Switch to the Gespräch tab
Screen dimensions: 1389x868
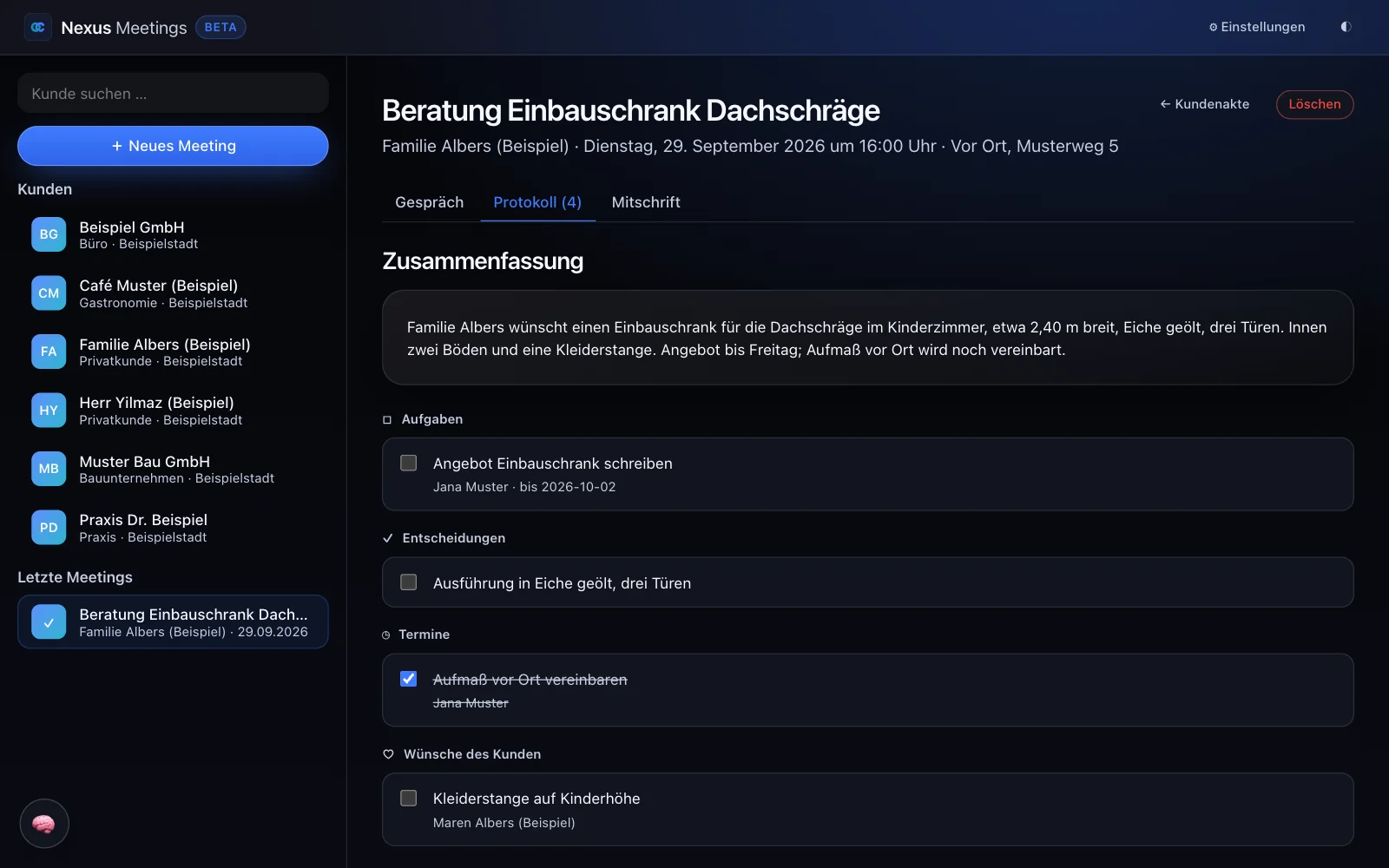[x=429, y=202]
